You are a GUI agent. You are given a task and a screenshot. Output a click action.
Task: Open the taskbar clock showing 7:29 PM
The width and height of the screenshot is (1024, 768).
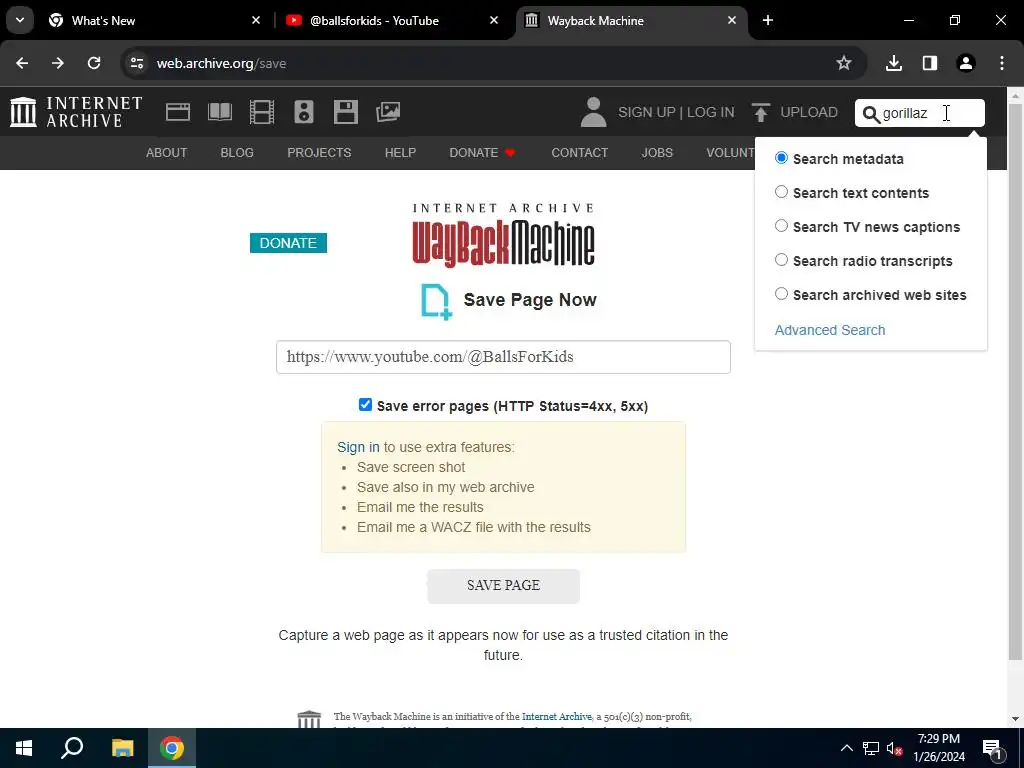938,748
